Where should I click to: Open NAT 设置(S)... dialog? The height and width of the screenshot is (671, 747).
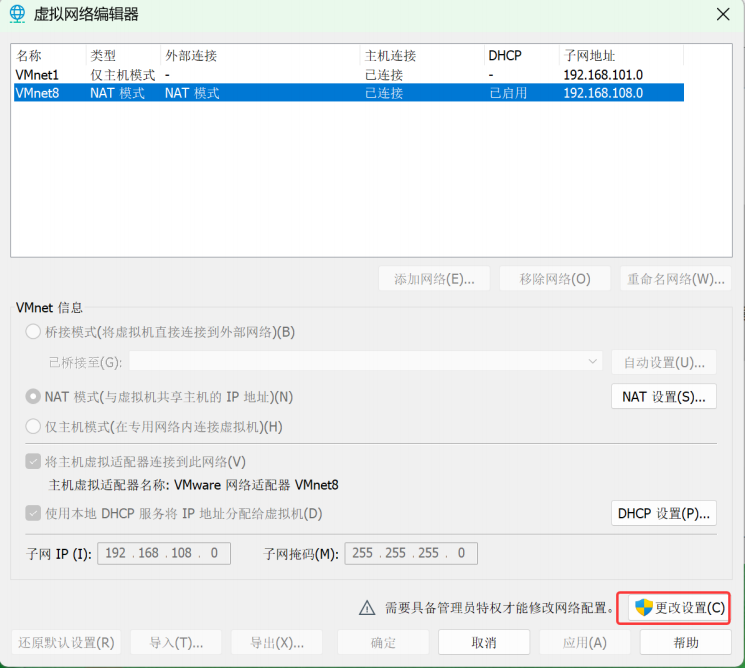[x=664, y=396]
